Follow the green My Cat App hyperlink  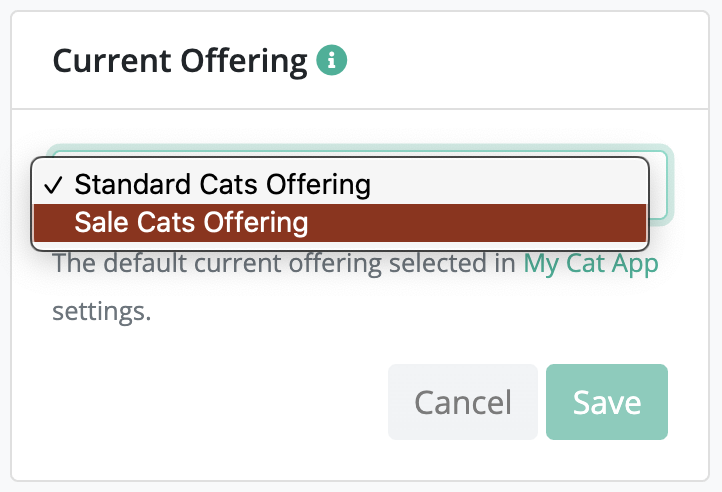(591, 264)
